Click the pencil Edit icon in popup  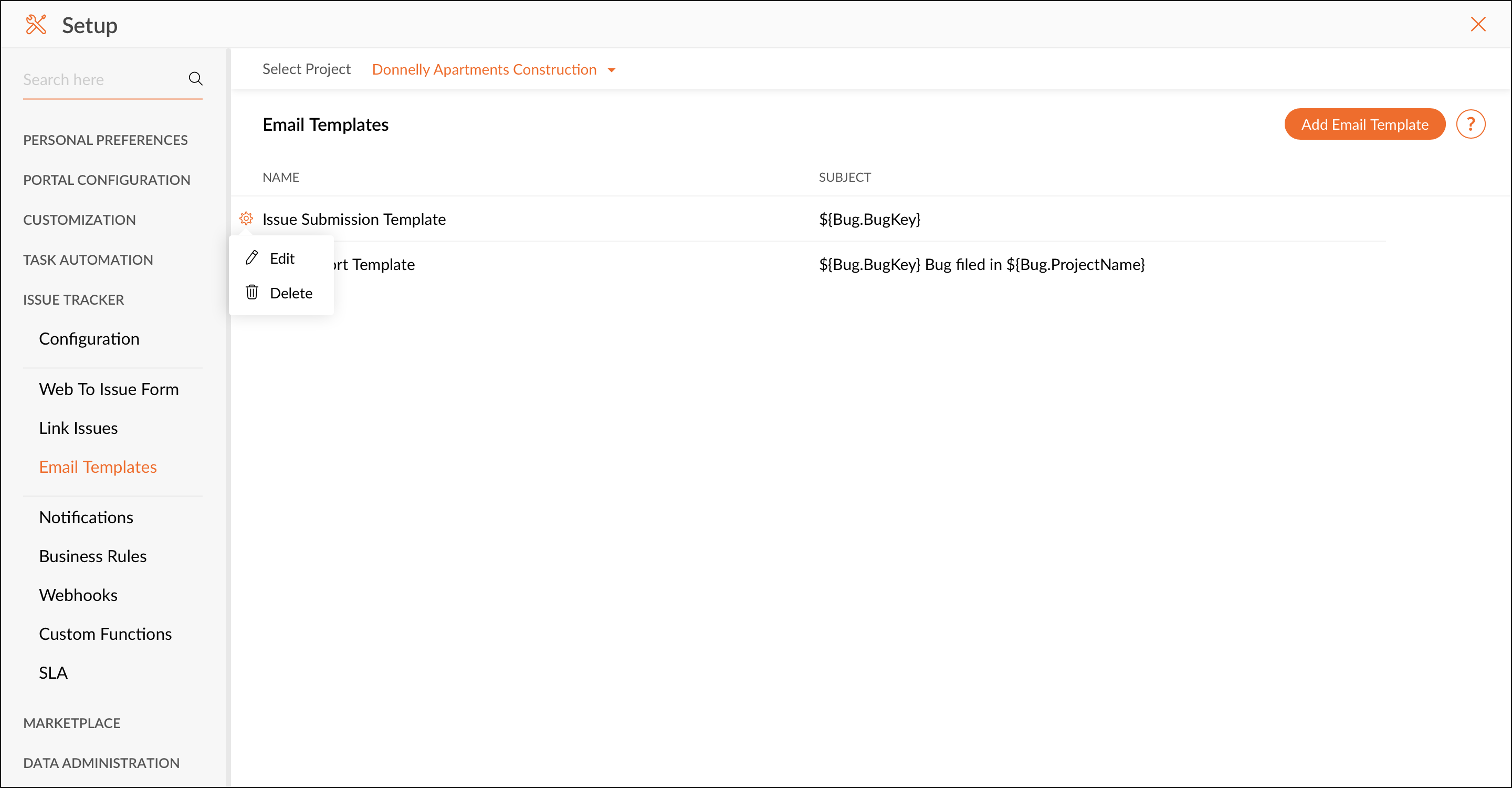(252, 258)
